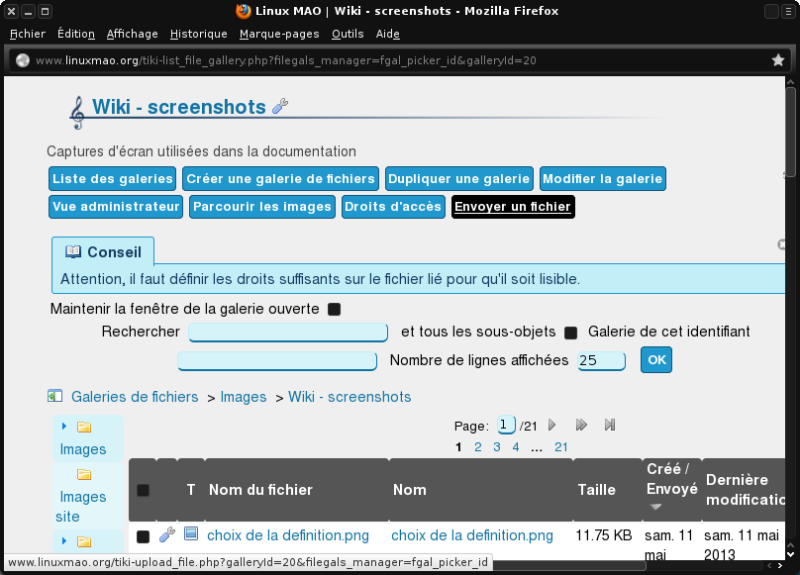Check the box for choix de la definition.png
The height and width of the screenshot is (575, 800).
(143, 536)
